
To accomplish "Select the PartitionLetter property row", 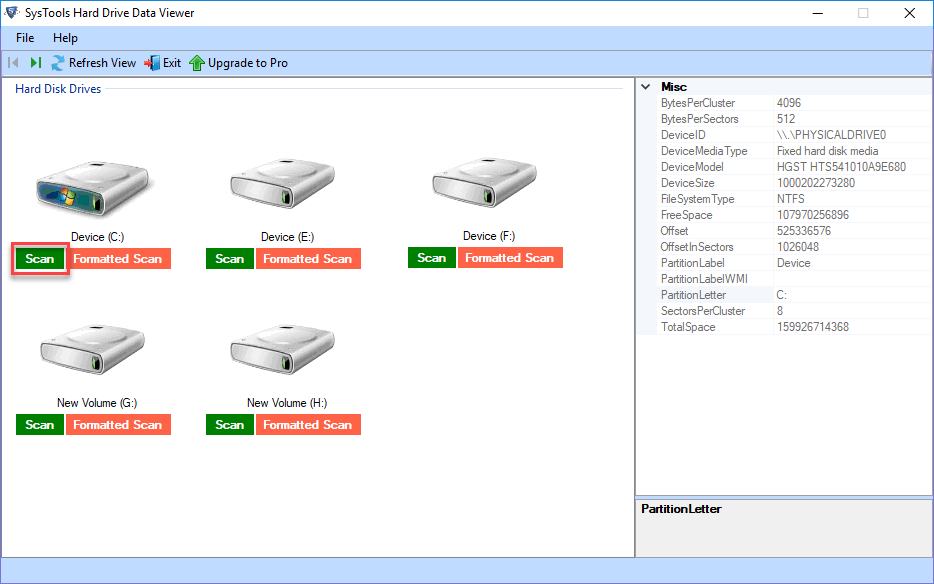I will pos(795,295).
